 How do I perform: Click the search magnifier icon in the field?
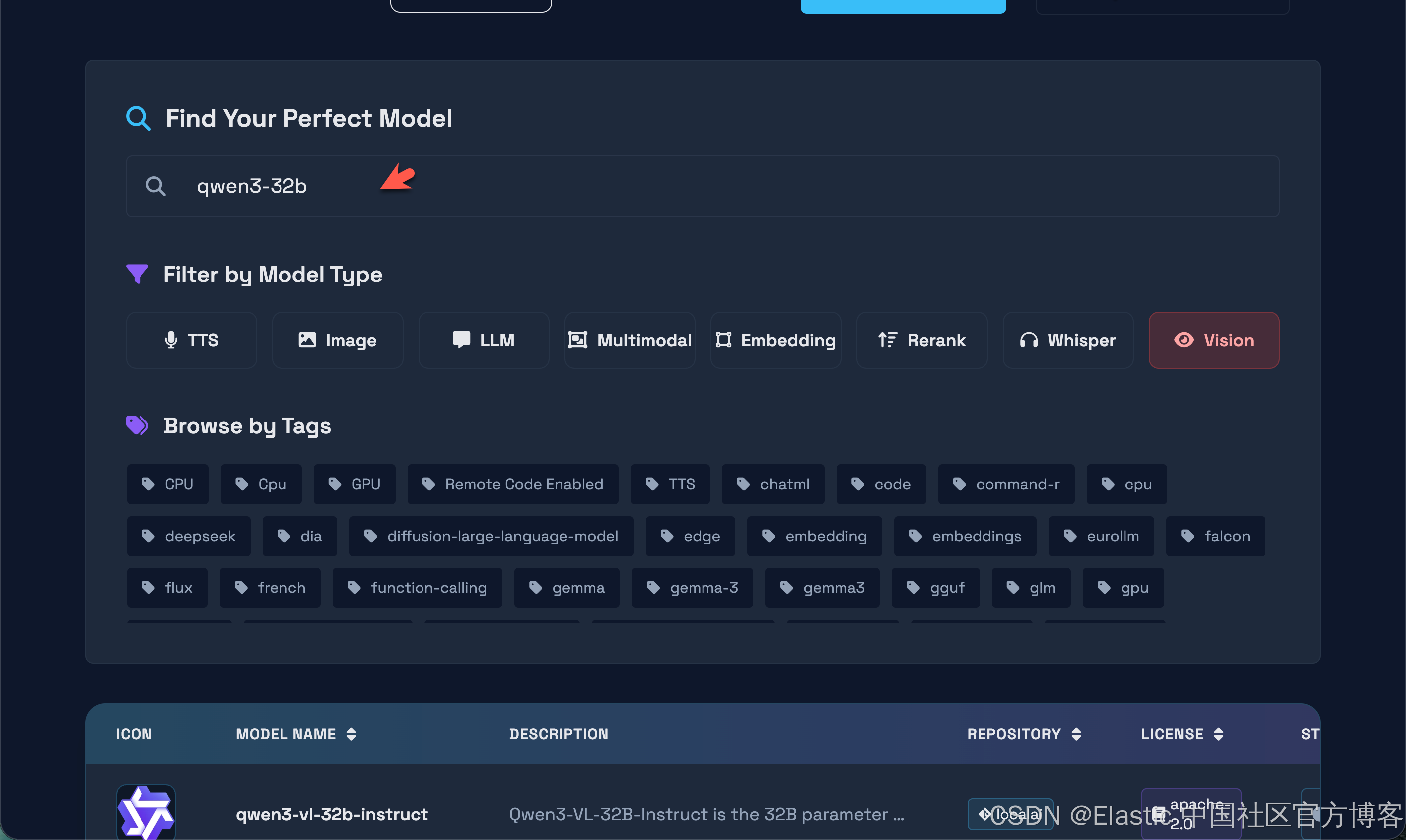pyautogui.click(x=155, y=186)
